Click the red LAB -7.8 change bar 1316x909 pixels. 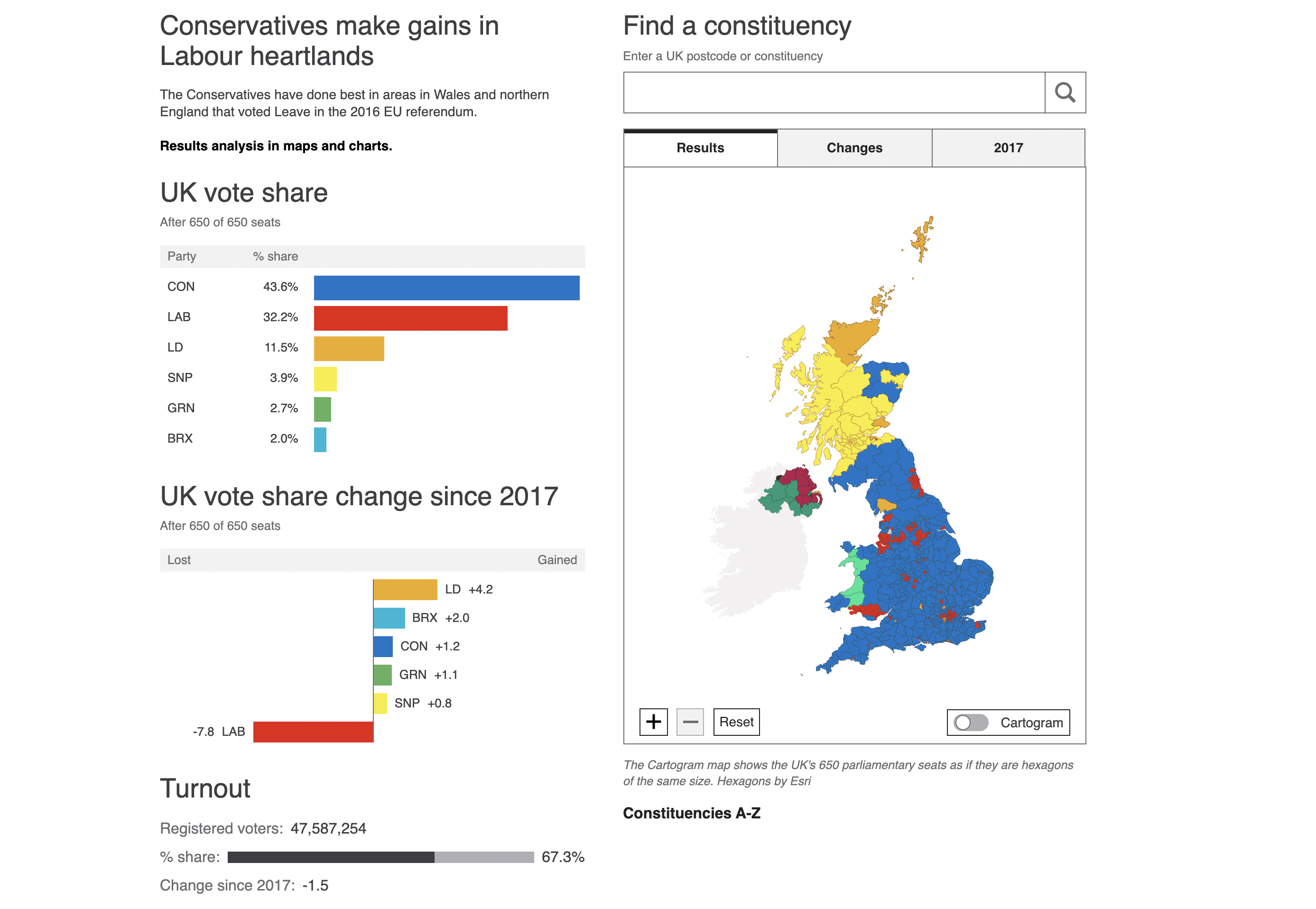(x=313, y=731)
